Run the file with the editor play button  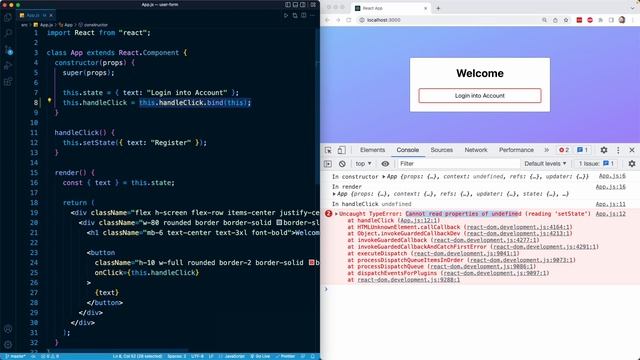286,16
